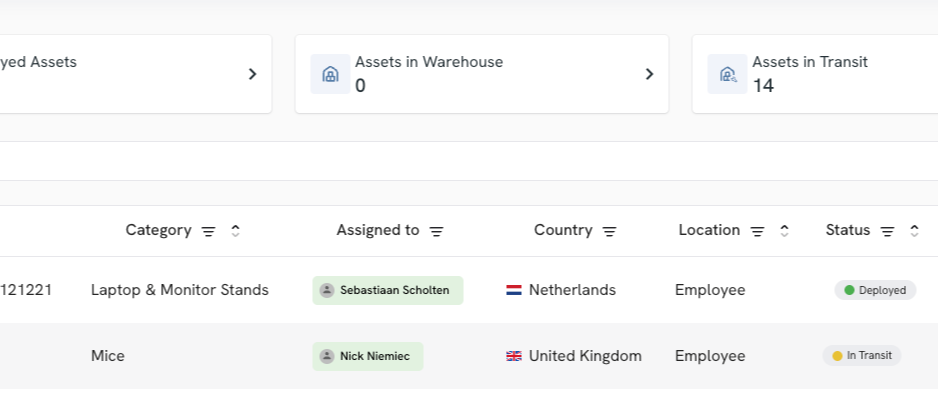The height and width of the screenshot is (397, 938).
Task: Click the Assets in Warehouse building icon
Action: (x=330, y=74)
